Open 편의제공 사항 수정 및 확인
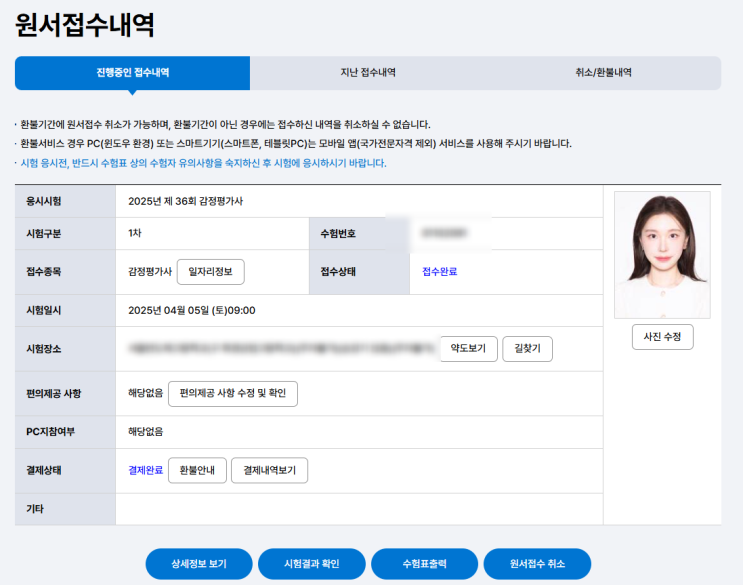Screen dimensions: 743x585 pos(233,394)
